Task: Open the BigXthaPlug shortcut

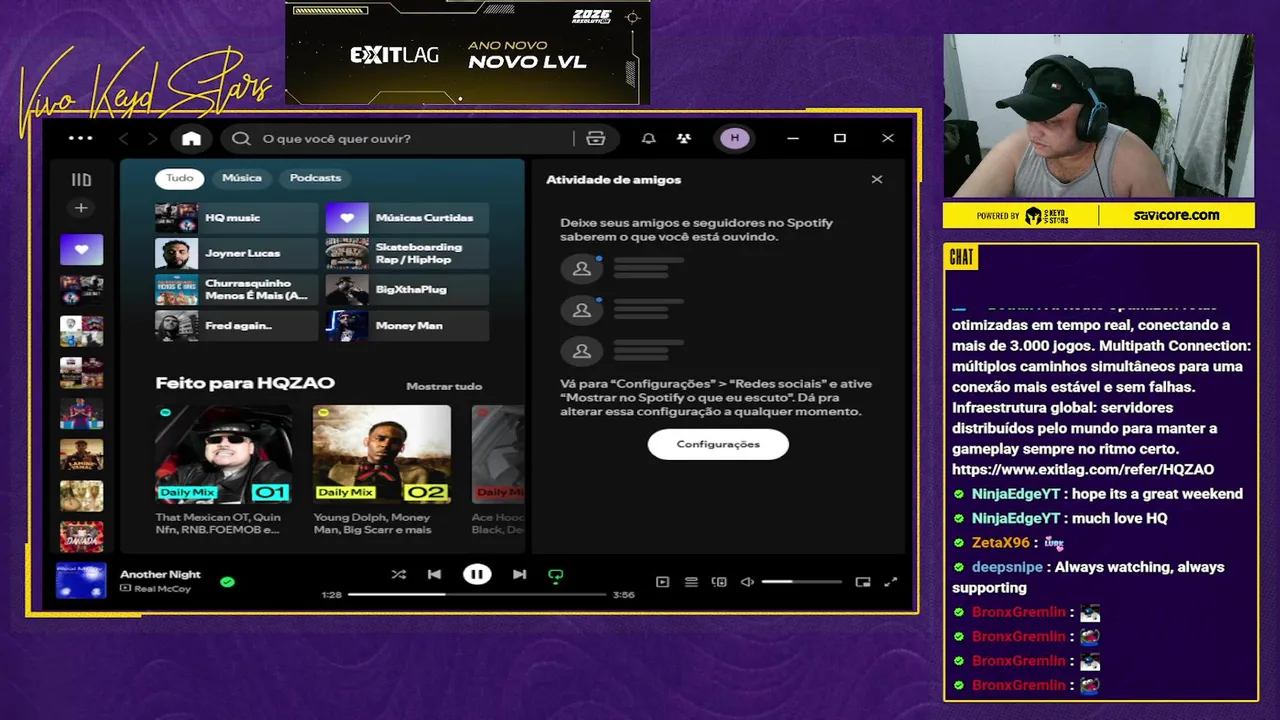Action: pyautogui.click(x=407, y=290)
